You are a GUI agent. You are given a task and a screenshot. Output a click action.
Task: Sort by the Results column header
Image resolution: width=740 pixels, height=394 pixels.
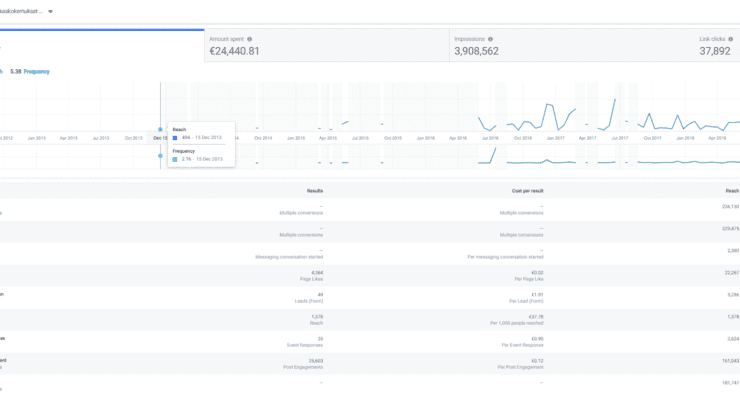[315, 191]
